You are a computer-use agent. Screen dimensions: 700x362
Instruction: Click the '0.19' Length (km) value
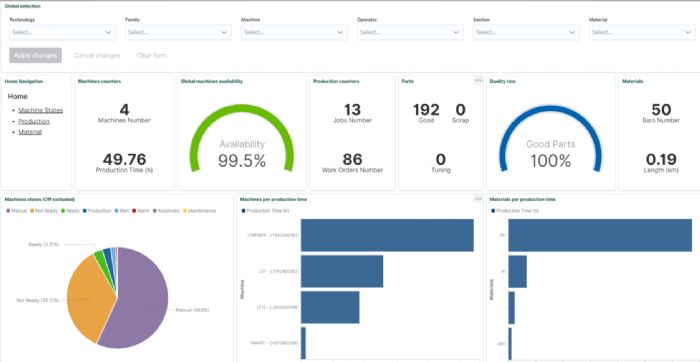point(661,159)
